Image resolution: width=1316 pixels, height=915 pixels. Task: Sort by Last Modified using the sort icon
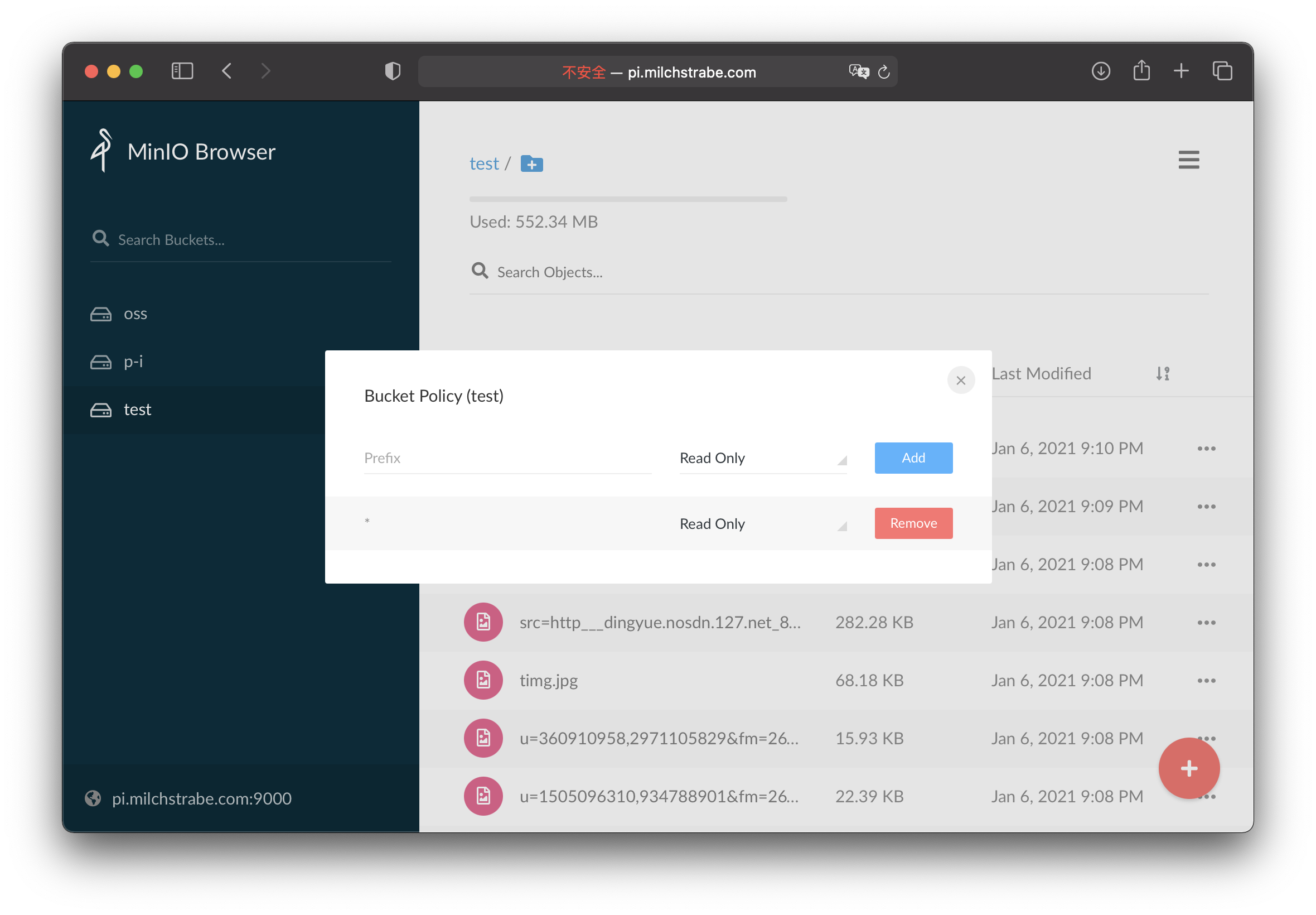point(1162,374)
